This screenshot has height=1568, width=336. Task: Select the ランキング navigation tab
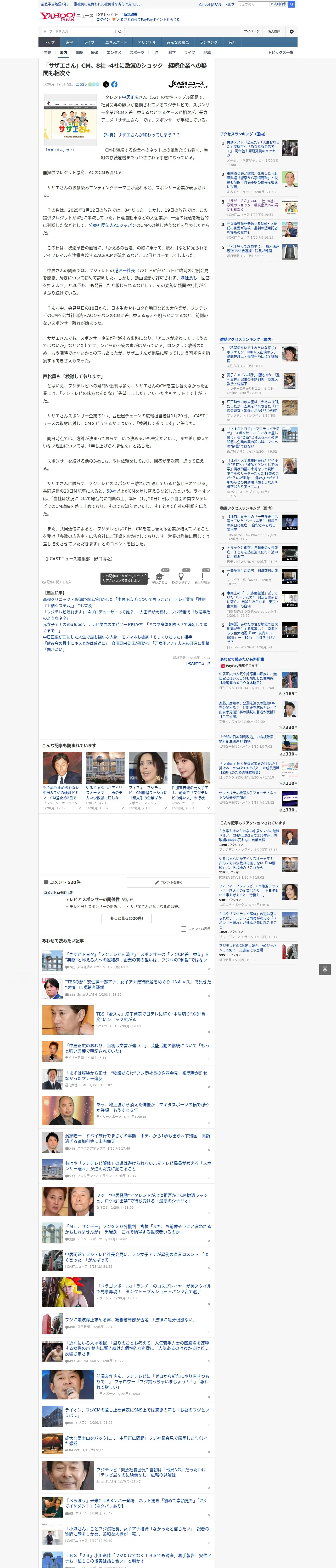[209, 43]
